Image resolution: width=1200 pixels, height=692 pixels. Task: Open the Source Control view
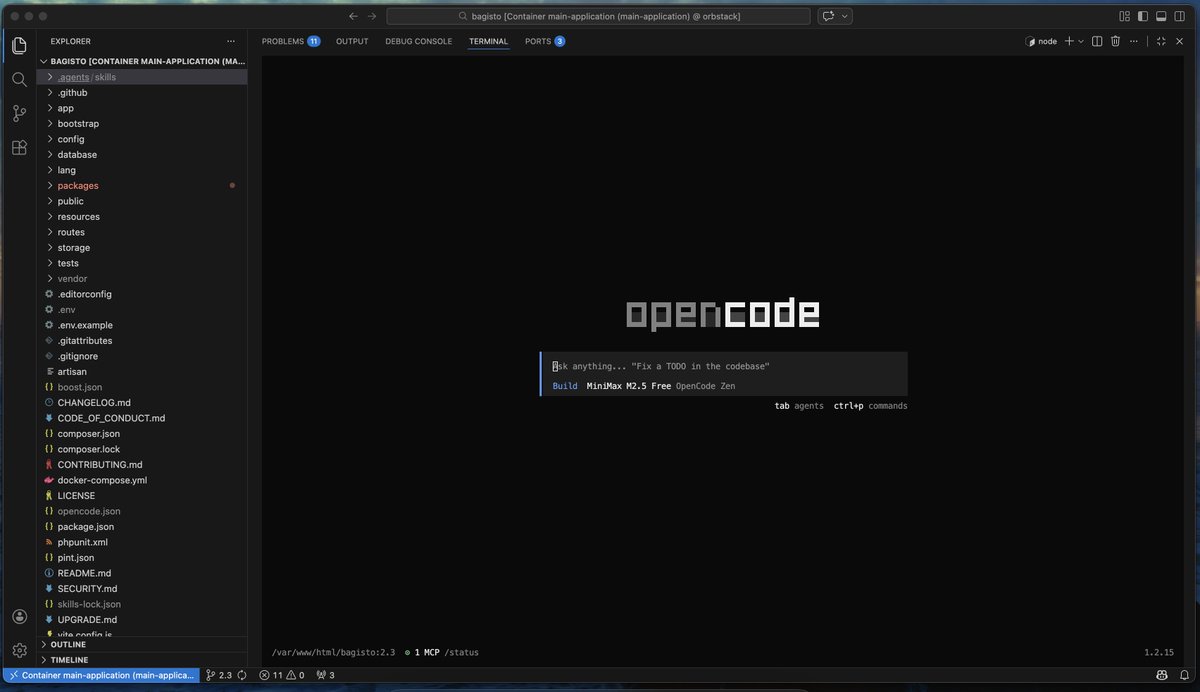pyautogui.click(x=19, y=114)
